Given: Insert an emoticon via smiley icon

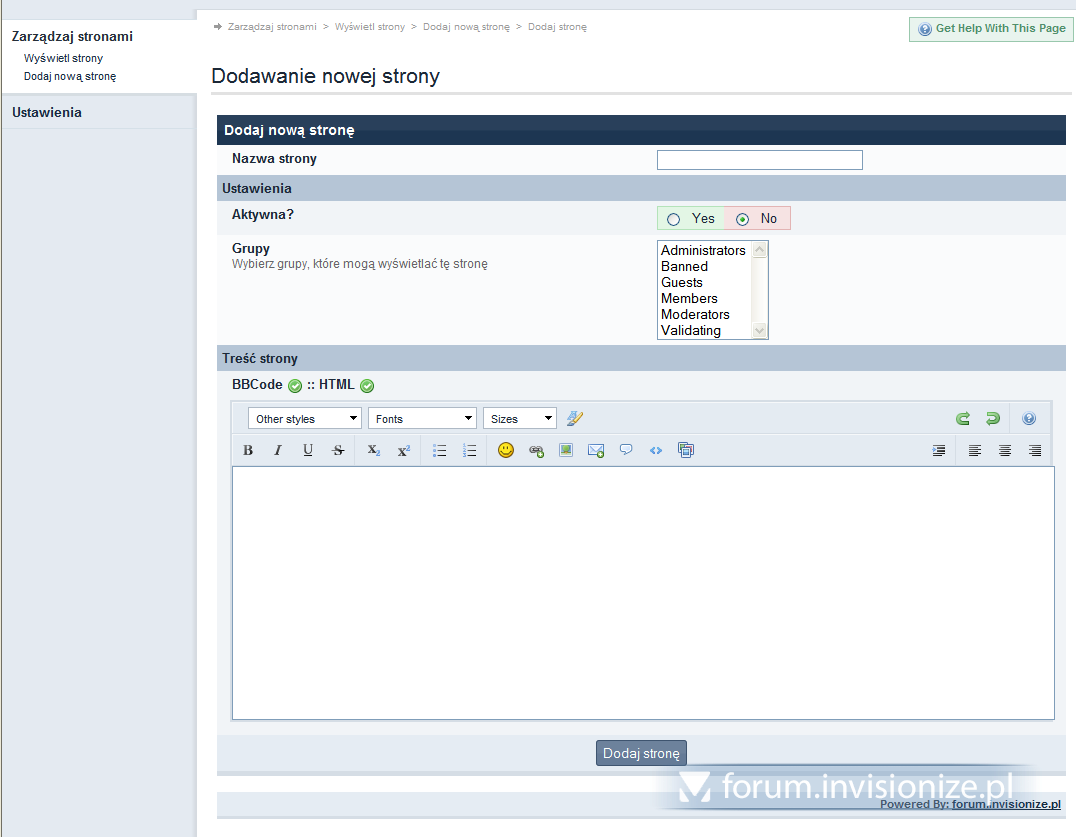Looking at the screenshot, I should tap(506, 451).
